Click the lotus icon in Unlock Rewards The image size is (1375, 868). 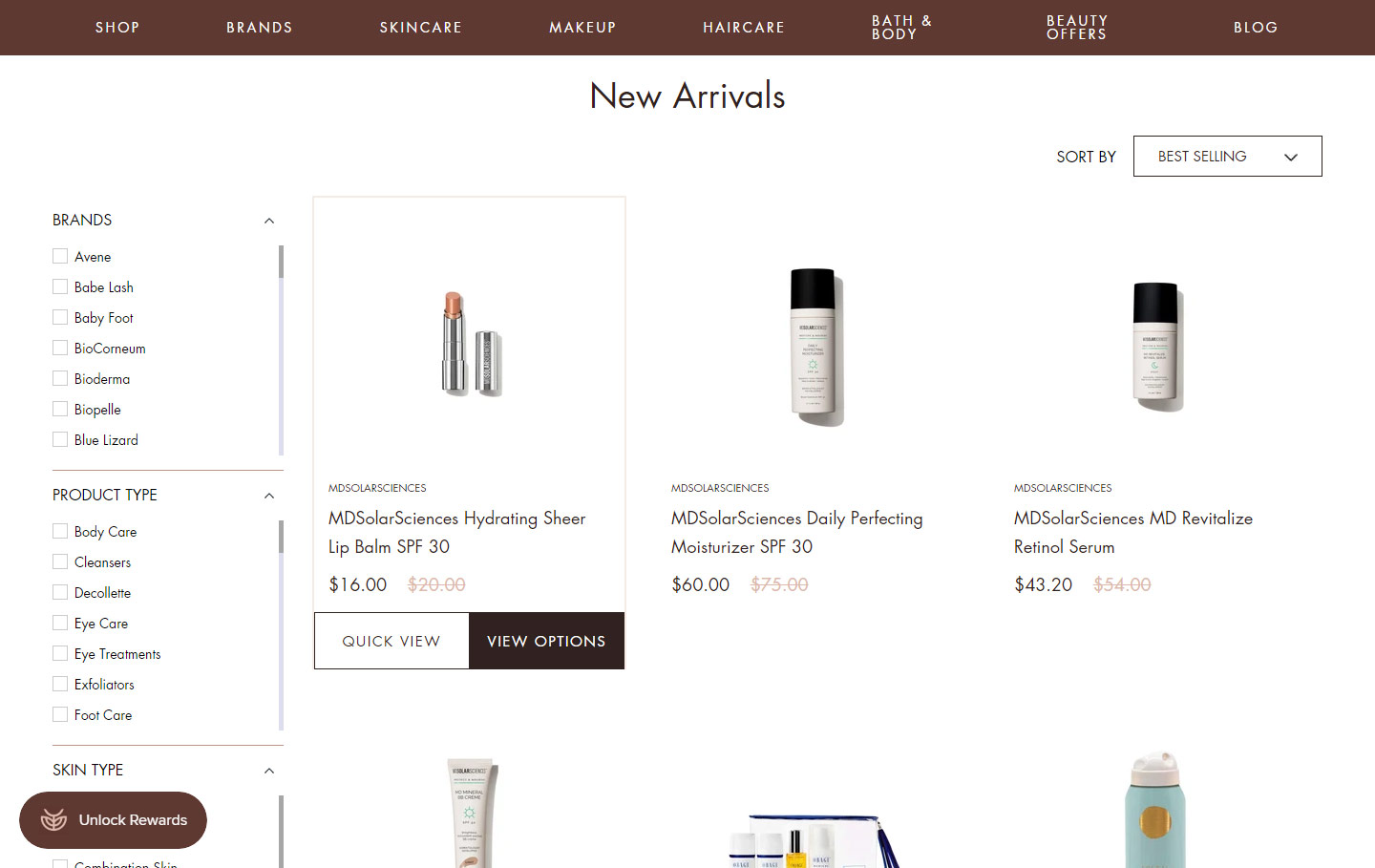point(54,819)
